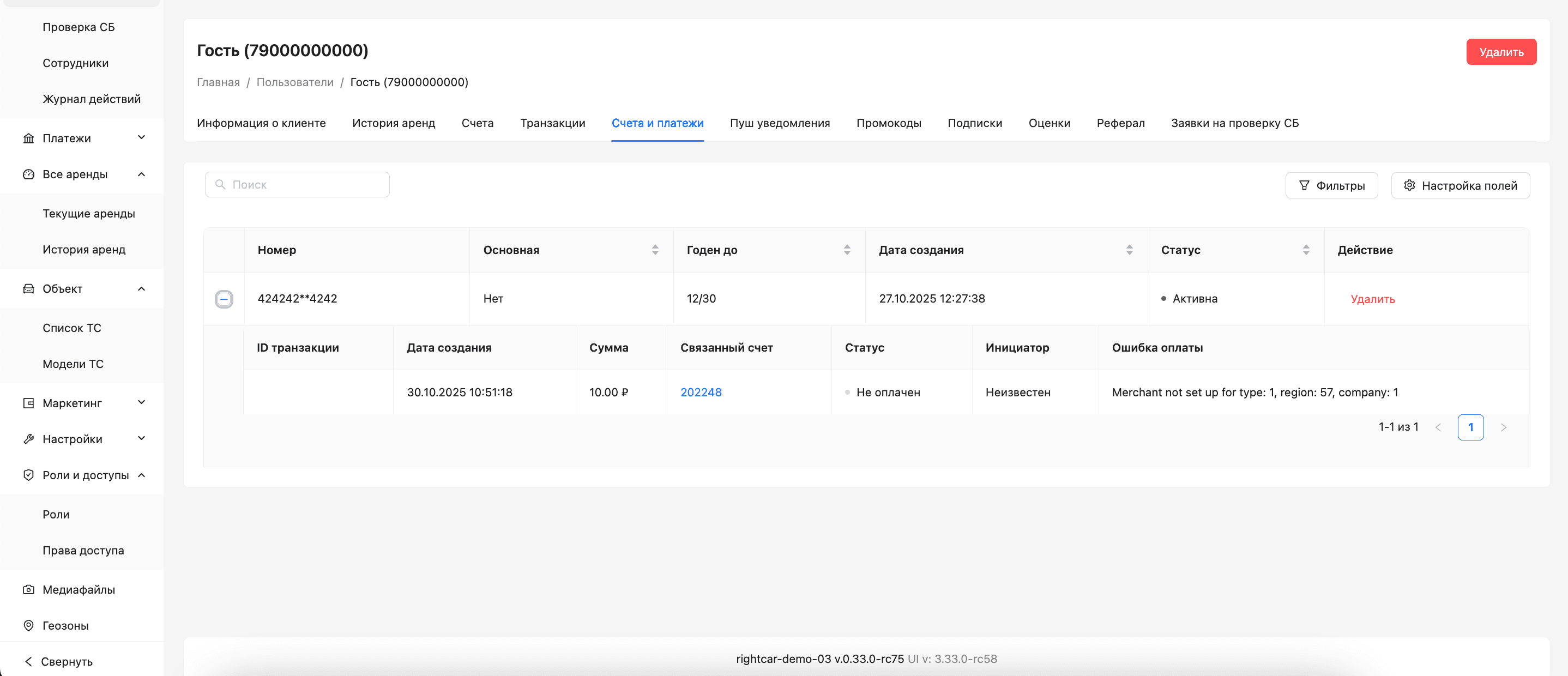Open linked invoice 202248

701,392
